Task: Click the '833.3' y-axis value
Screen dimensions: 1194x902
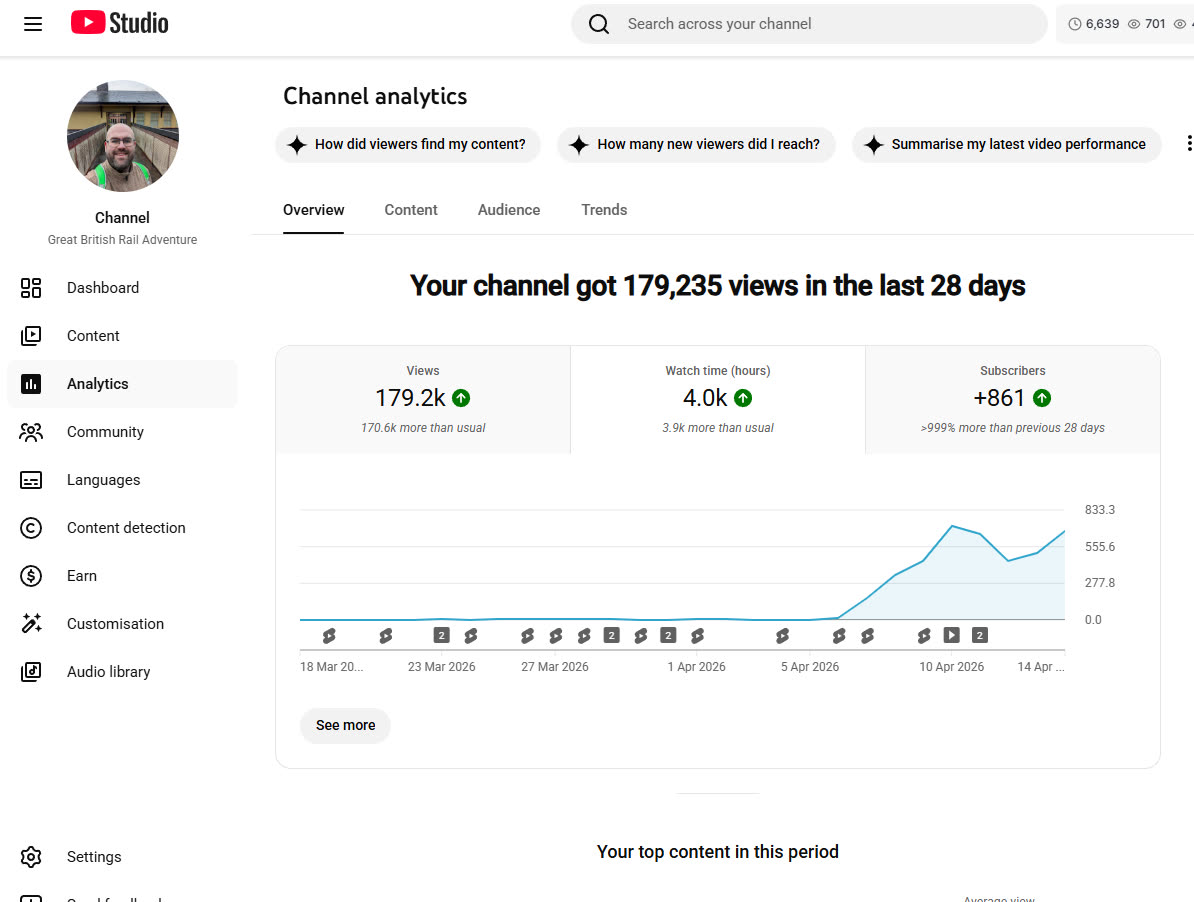Action: 1100,510
